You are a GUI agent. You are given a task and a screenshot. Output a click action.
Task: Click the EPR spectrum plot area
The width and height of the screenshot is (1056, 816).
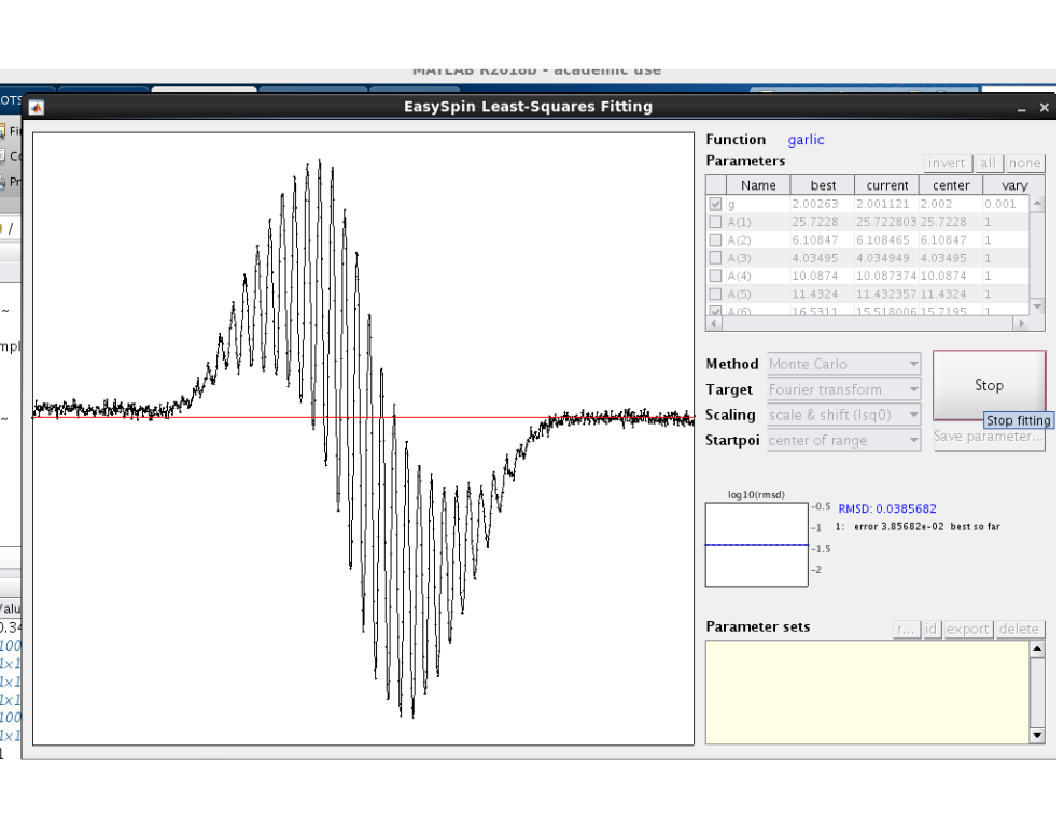click(364, 438)
